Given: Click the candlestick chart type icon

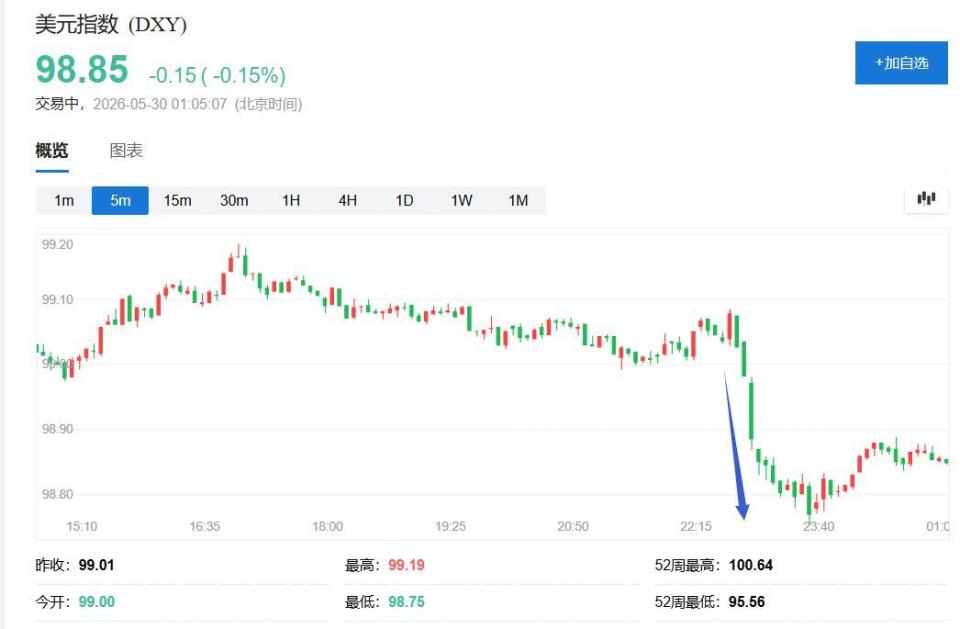Looking at the screenshot, I should [x=926, y=199].
